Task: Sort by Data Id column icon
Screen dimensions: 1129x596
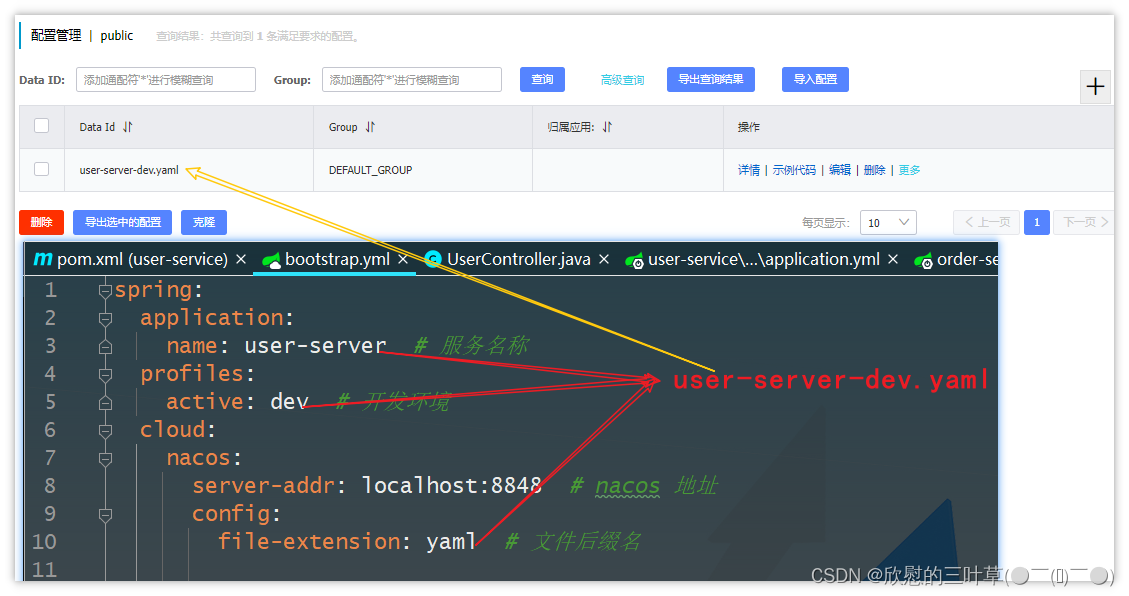Action: click(127, 127)
